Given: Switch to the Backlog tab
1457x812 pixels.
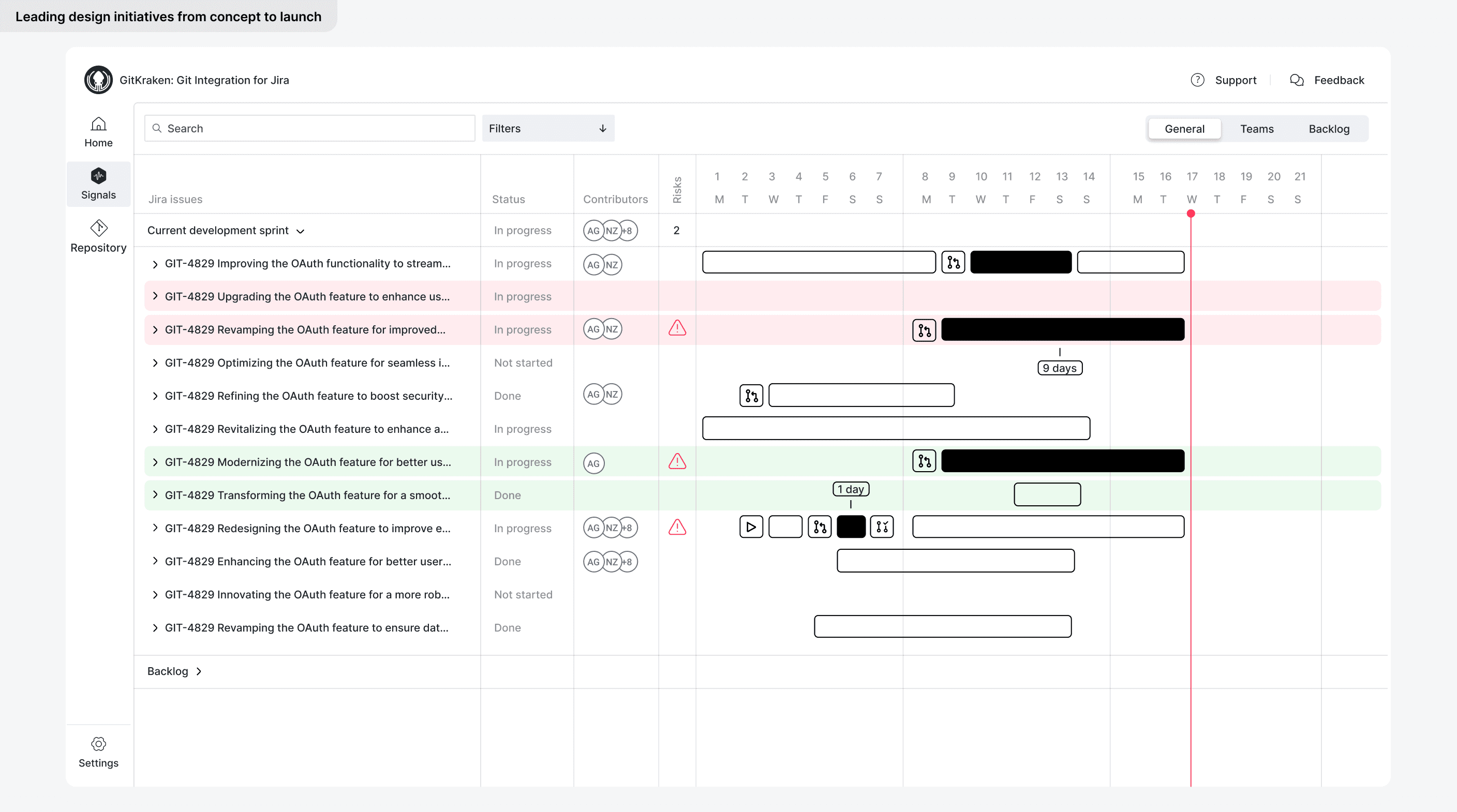Looking at the screenshot, I should pyautogui.click(x=1329, y=129).
